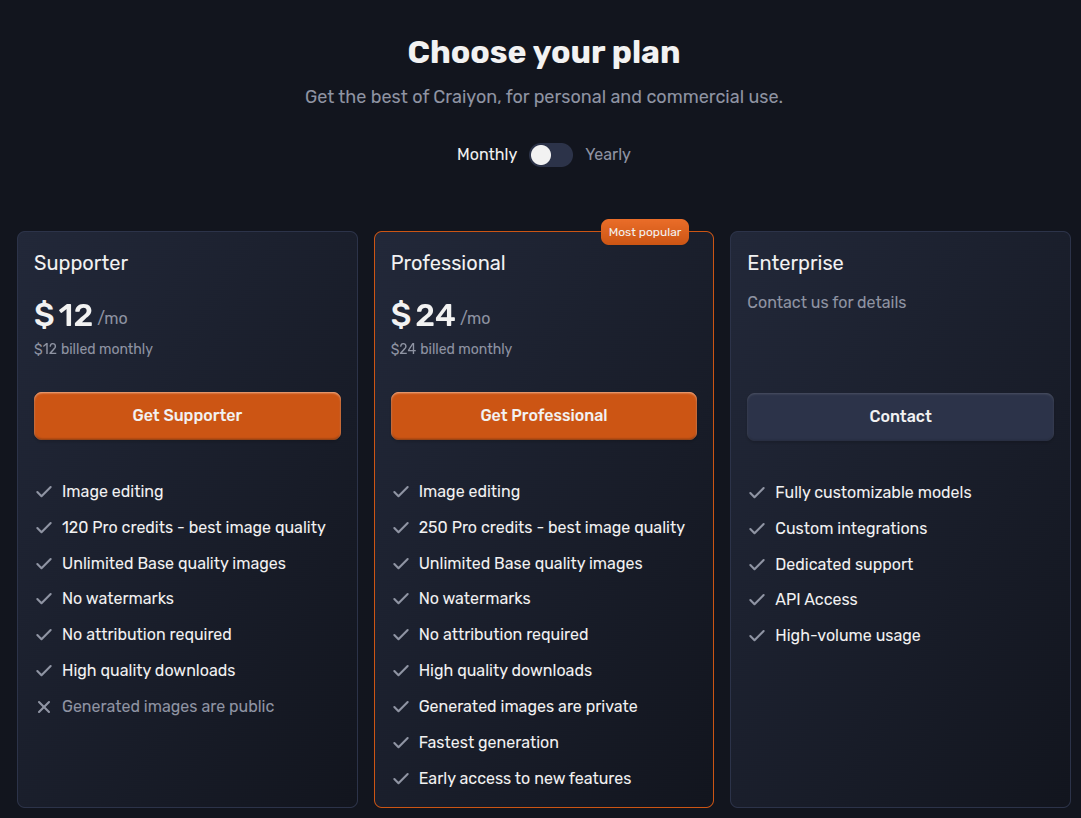
Task: Click the checkmark beside Fastest generation
Action: [400, 742]
